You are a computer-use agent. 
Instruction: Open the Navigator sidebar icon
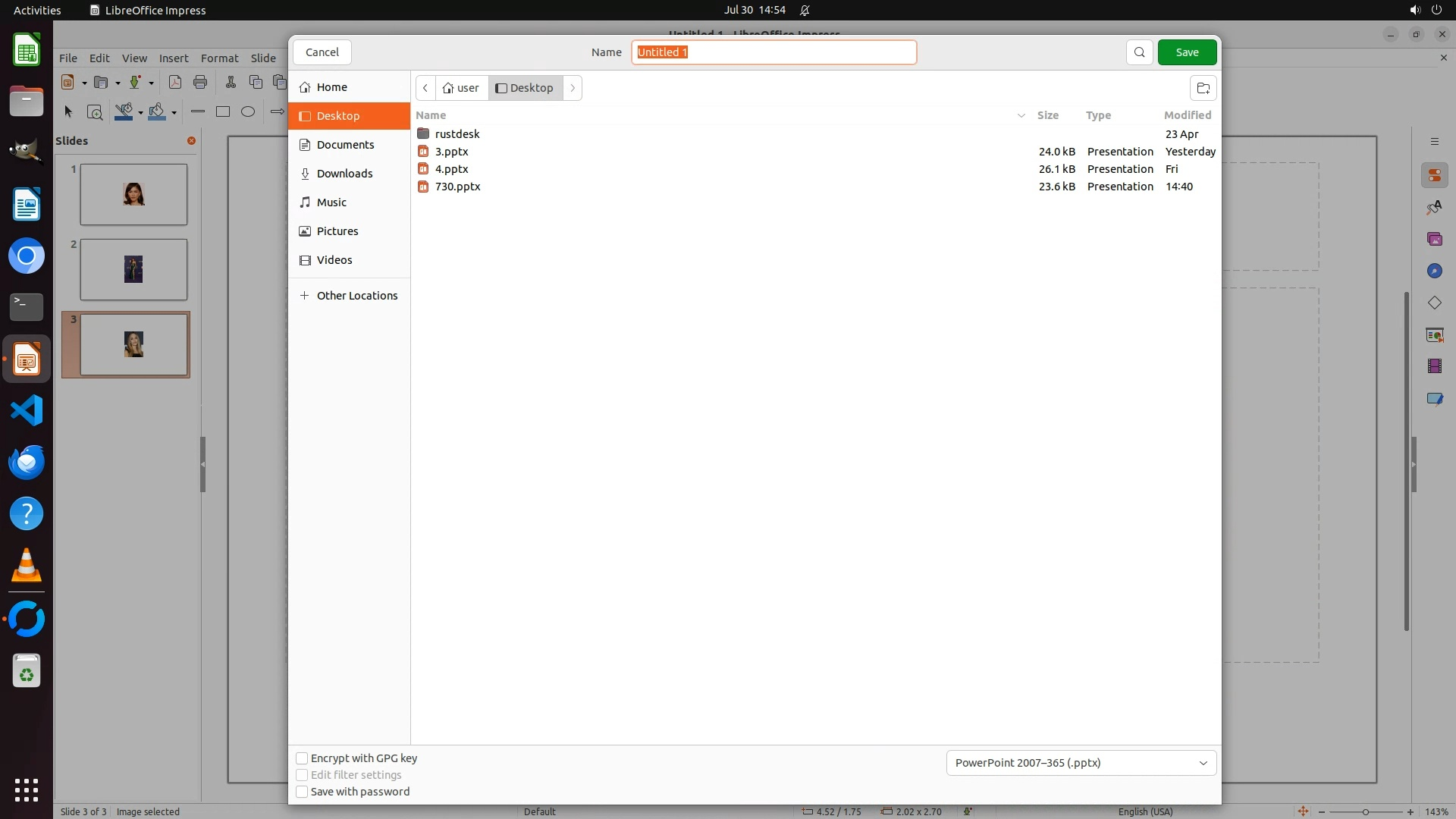coord(1434,271)
